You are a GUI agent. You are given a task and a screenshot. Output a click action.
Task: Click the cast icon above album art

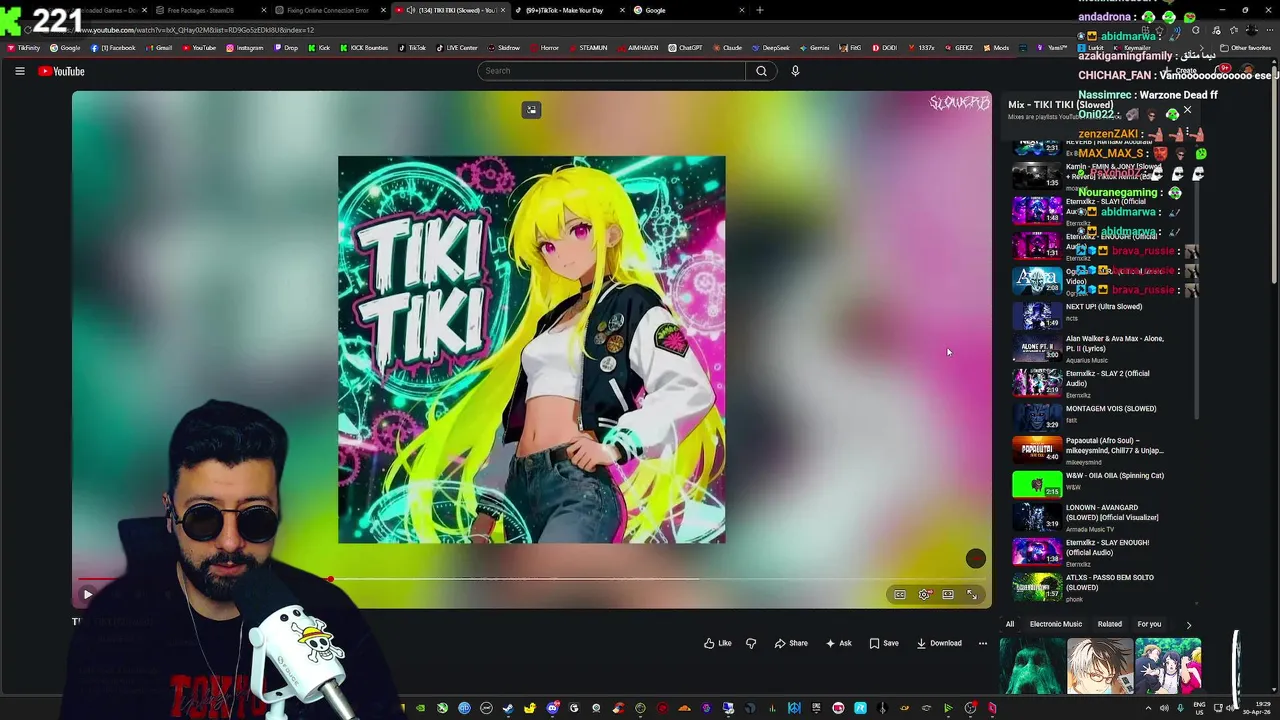click(x=531, y=110)
